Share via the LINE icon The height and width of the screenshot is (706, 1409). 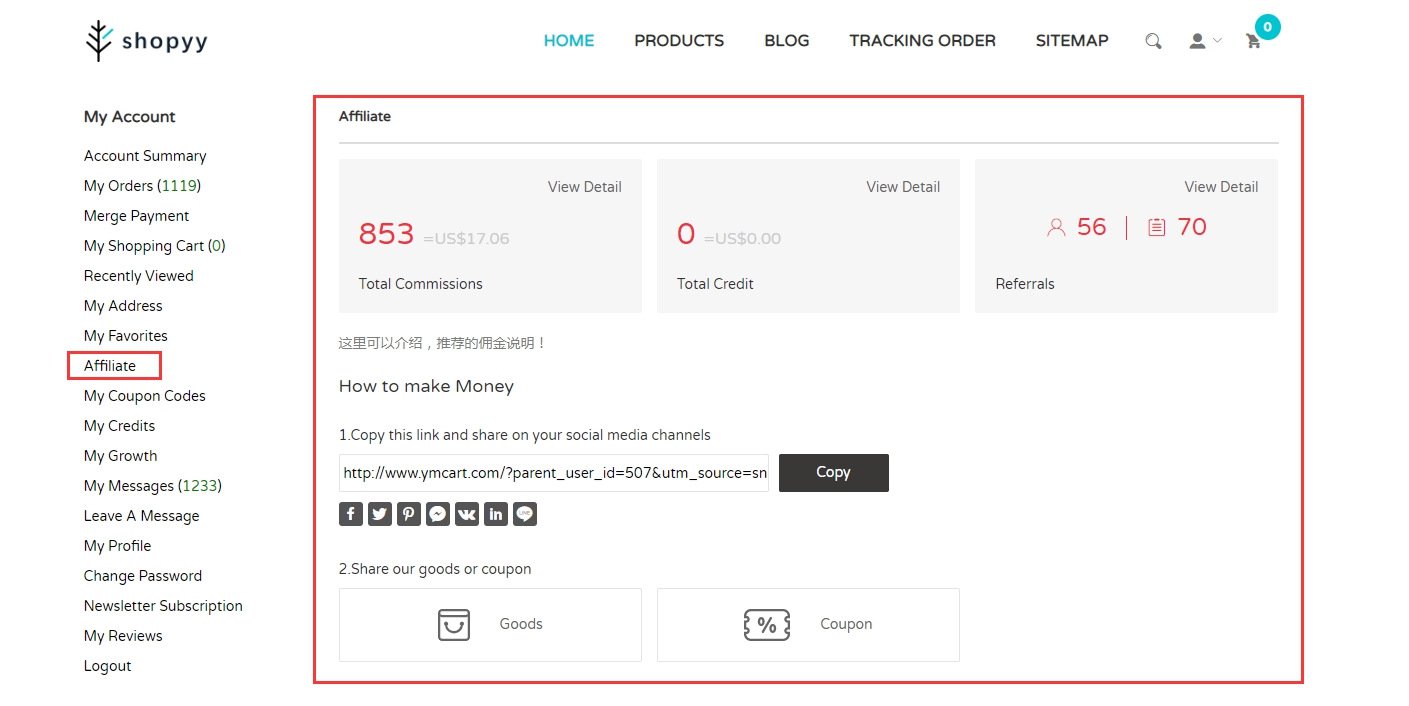click(x=525, y=514)
